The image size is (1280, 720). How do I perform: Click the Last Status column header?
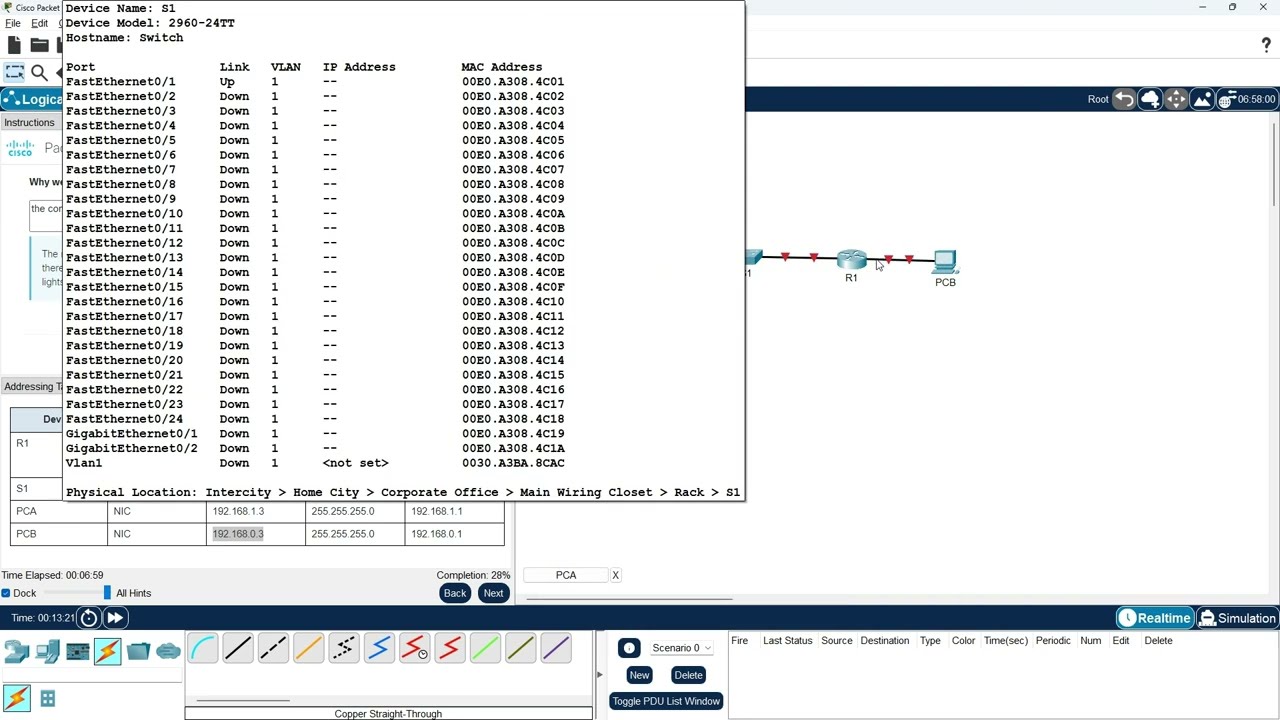pyautogui.click(x=787, y=641)
